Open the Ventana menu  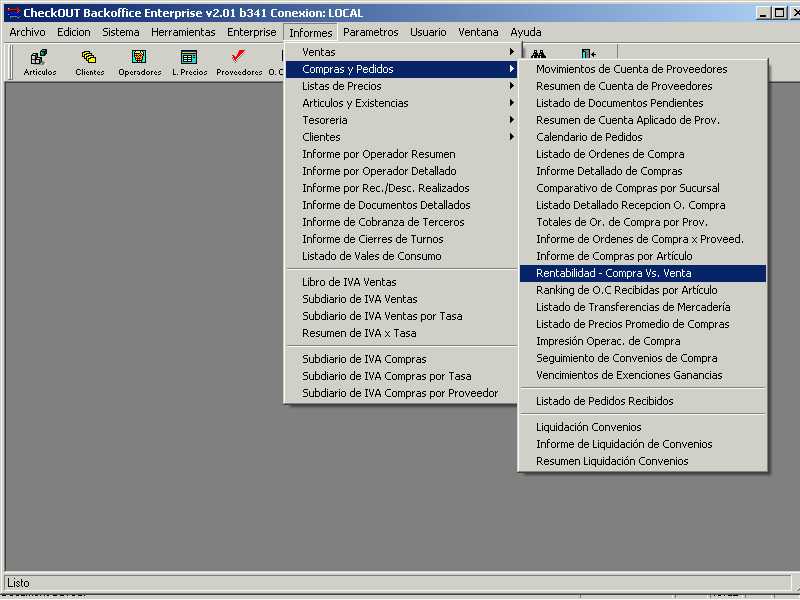click(x=478, y=32)
